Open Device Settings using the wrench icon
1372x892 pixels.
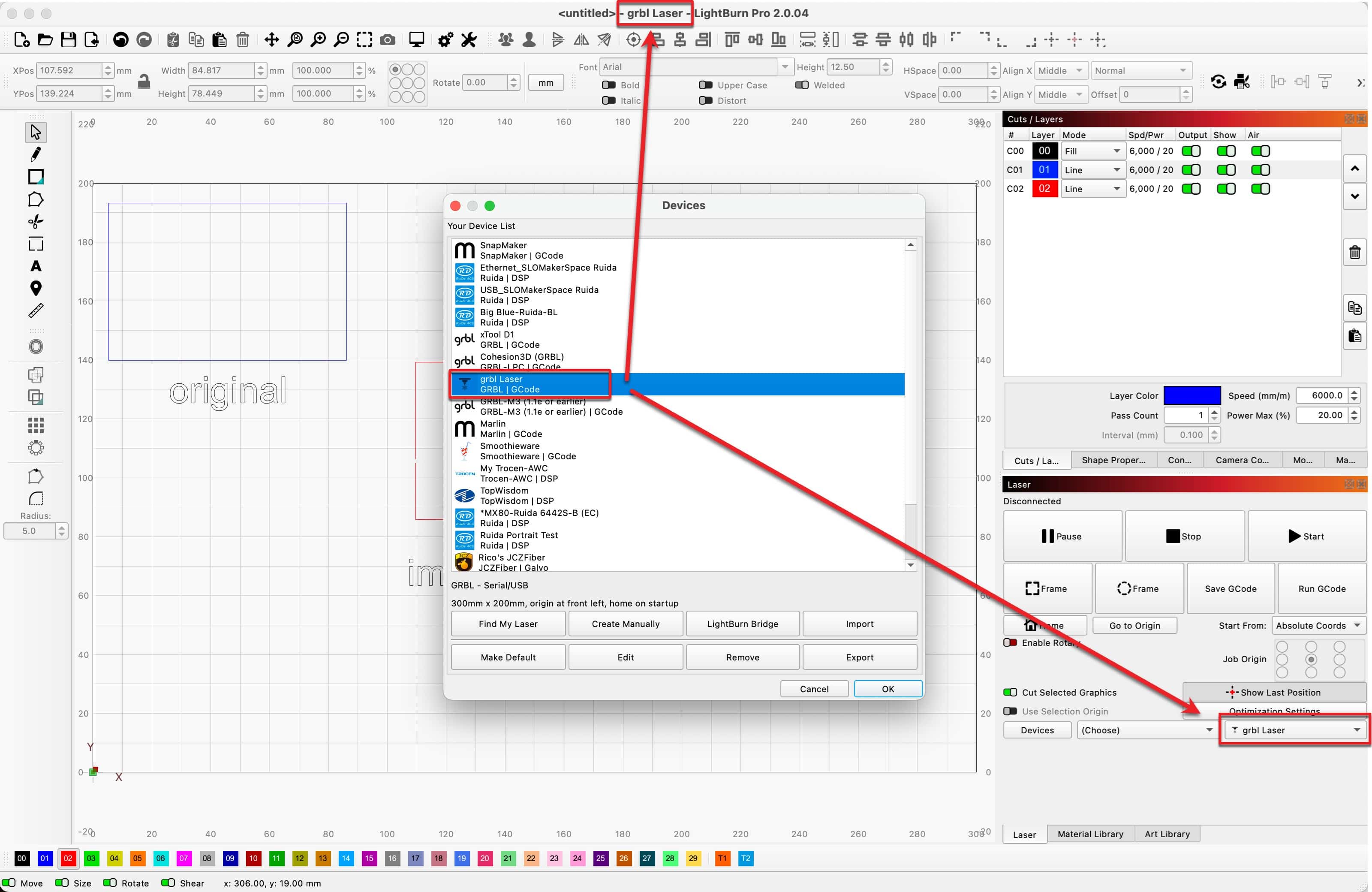coord(469,39)
